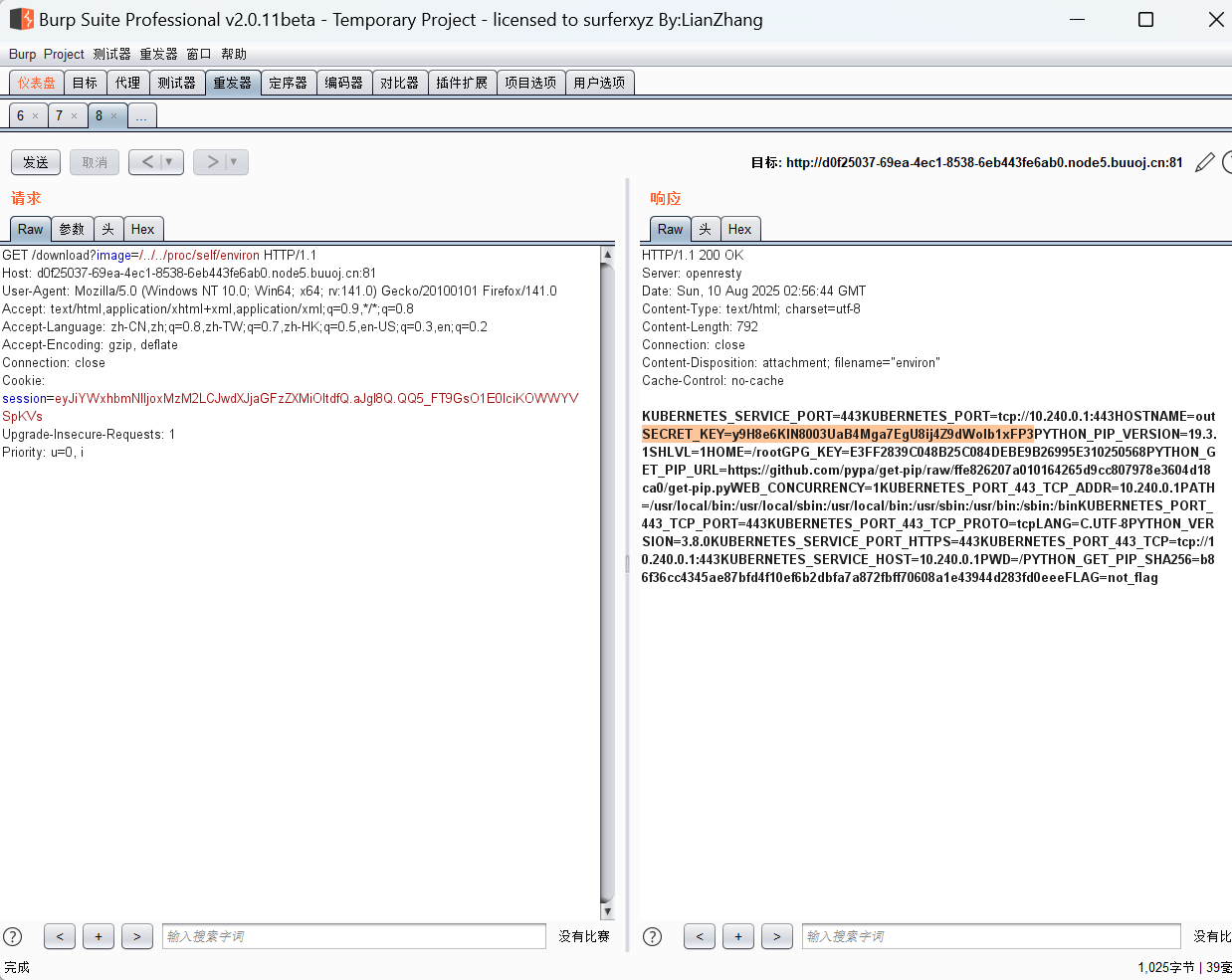Select response Raw view tab
Image resolution: width=1232 pixels, height=980 pixels.
671,229
